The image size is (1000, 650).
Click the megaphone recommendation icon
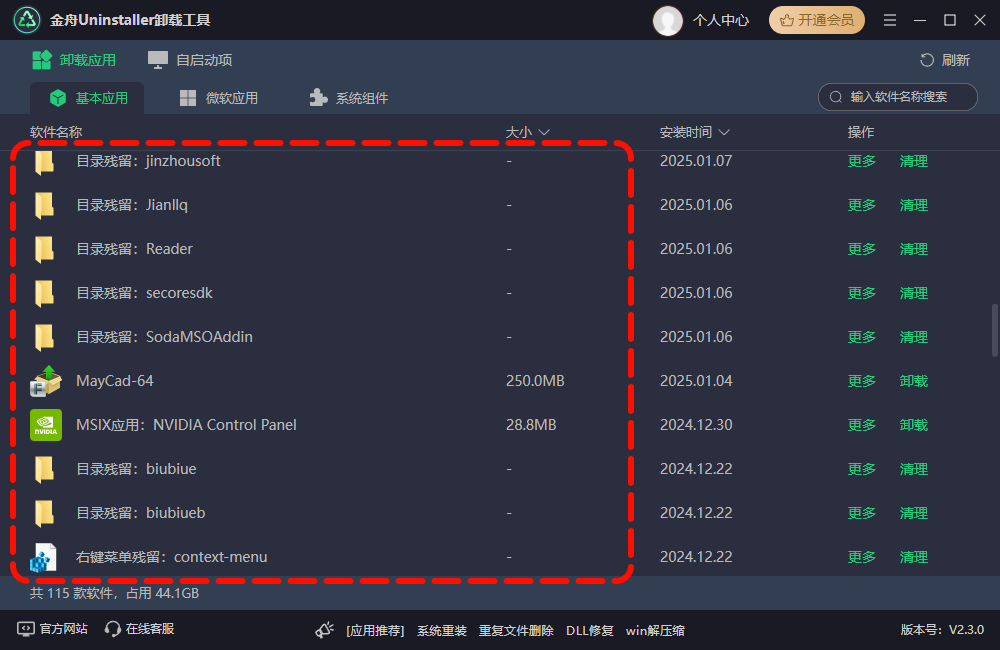point(325,630)
